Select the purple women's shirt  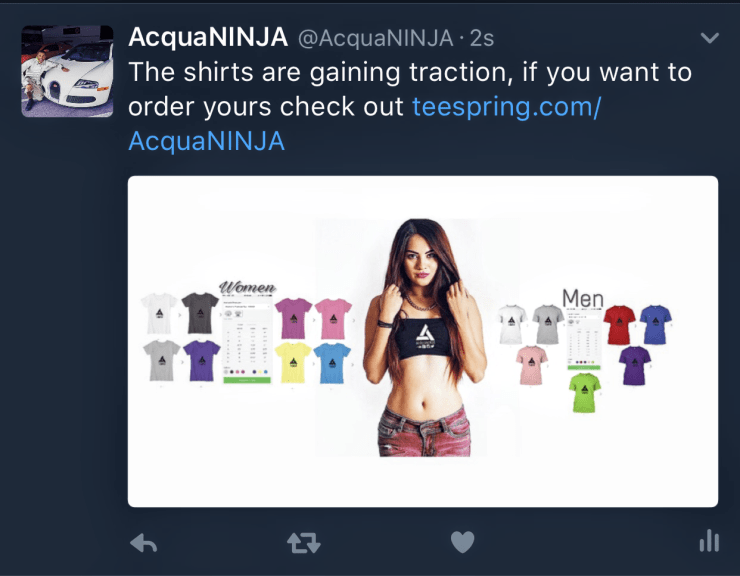202,361
